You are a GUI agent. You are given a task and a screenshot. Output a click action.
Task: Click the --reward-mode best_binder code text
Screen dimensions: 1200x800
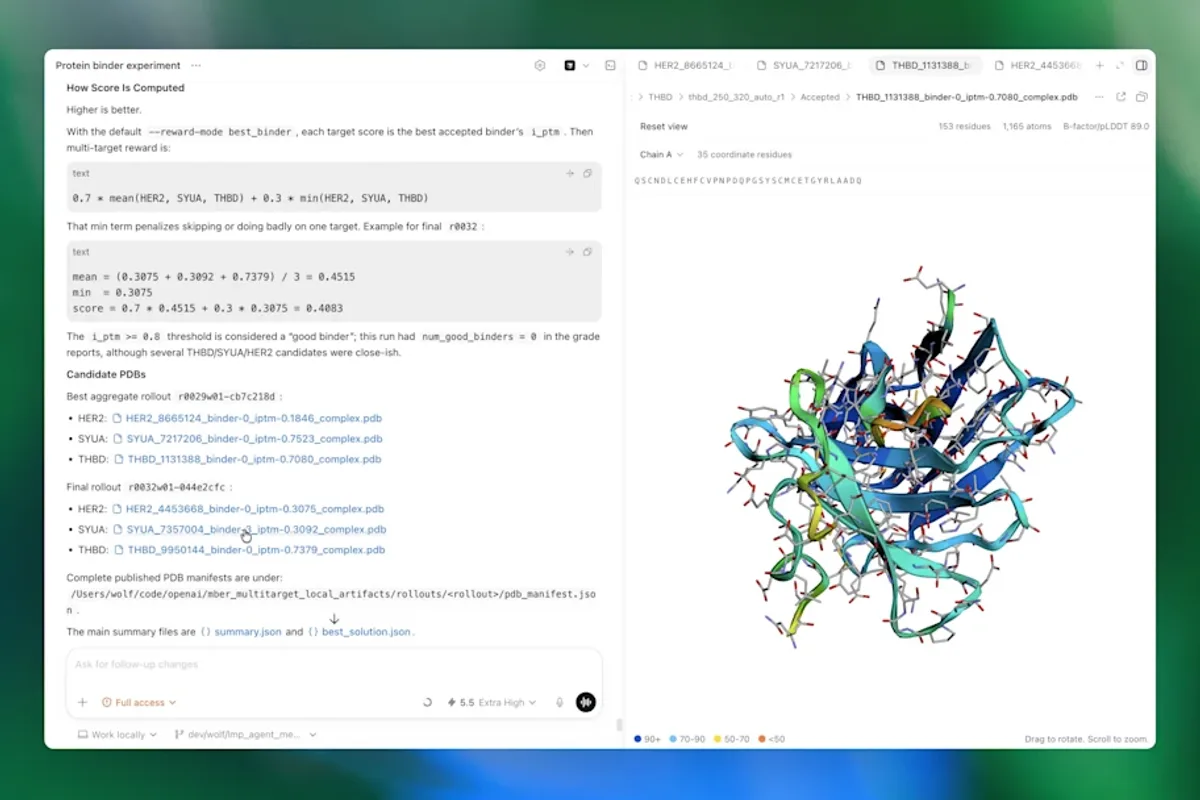220,132
